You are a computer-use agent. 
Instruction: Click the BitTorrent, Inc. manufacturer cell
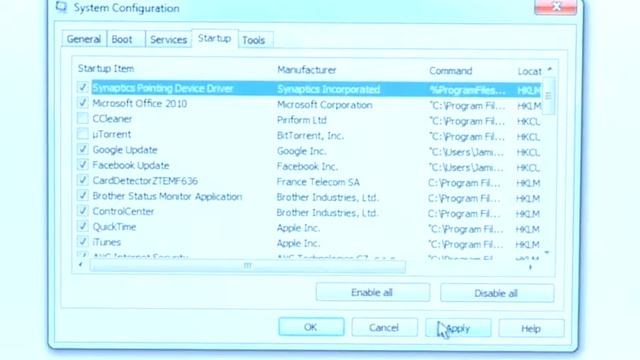pyautogui.click(x=310, y=136)
